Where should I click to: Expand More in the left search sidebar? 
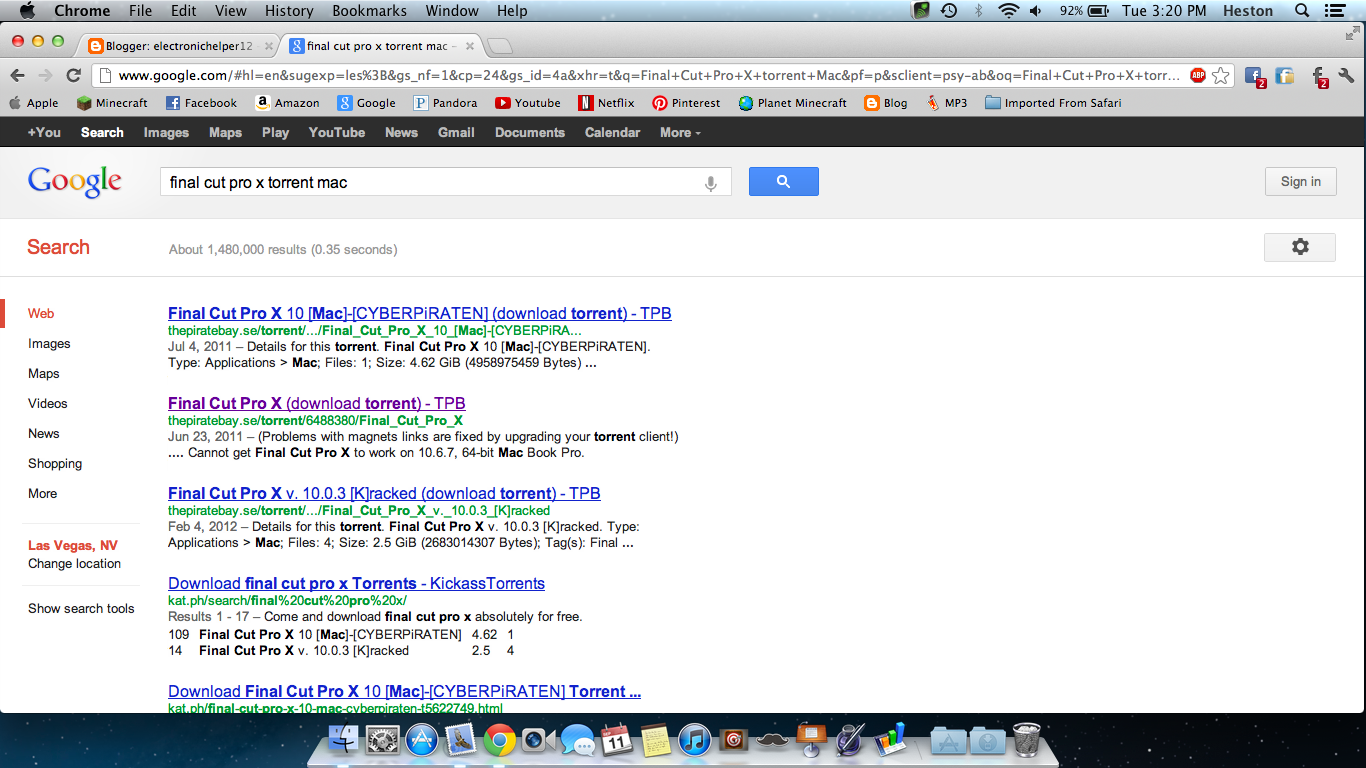42,493
